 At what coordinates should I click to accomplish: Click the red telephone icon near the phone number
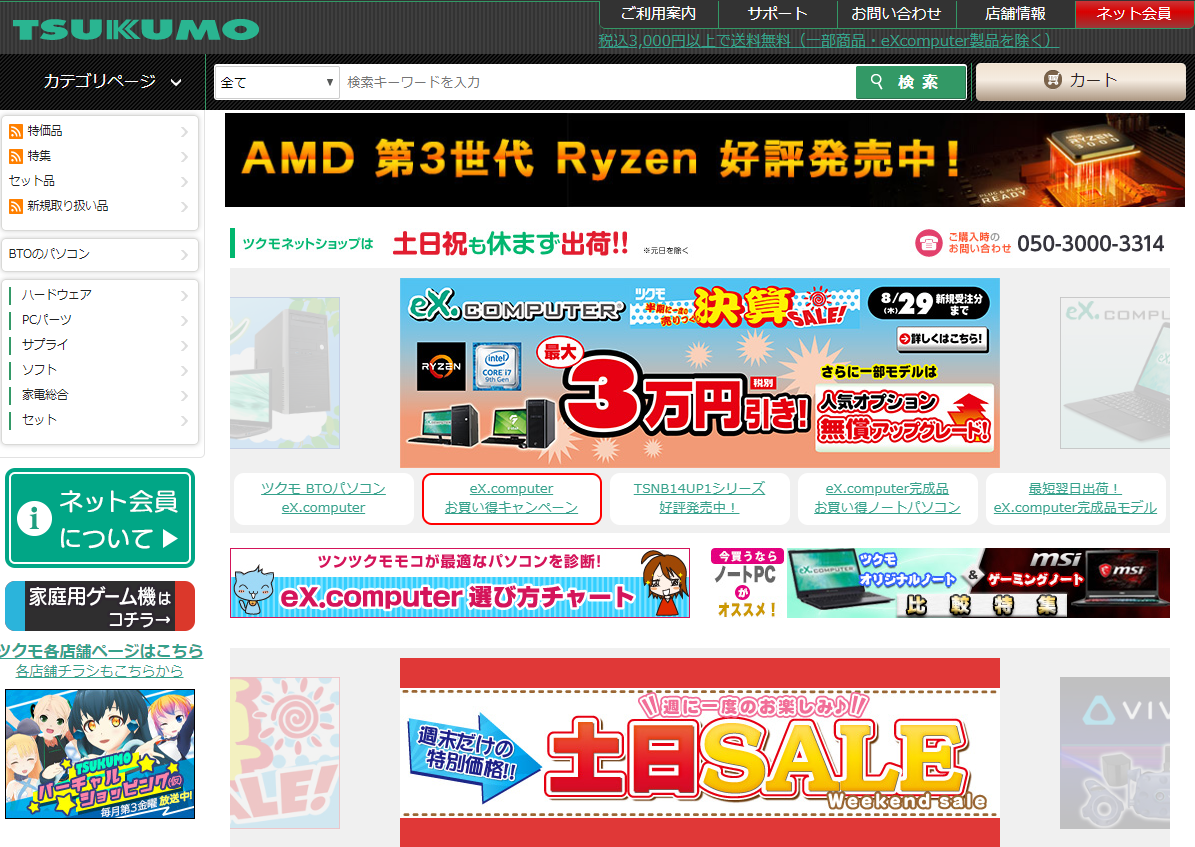[928, 243]
